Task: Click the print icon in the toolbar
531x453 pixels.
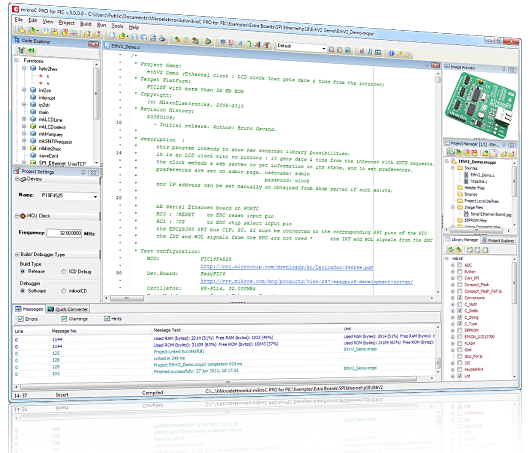Action: 162,38
